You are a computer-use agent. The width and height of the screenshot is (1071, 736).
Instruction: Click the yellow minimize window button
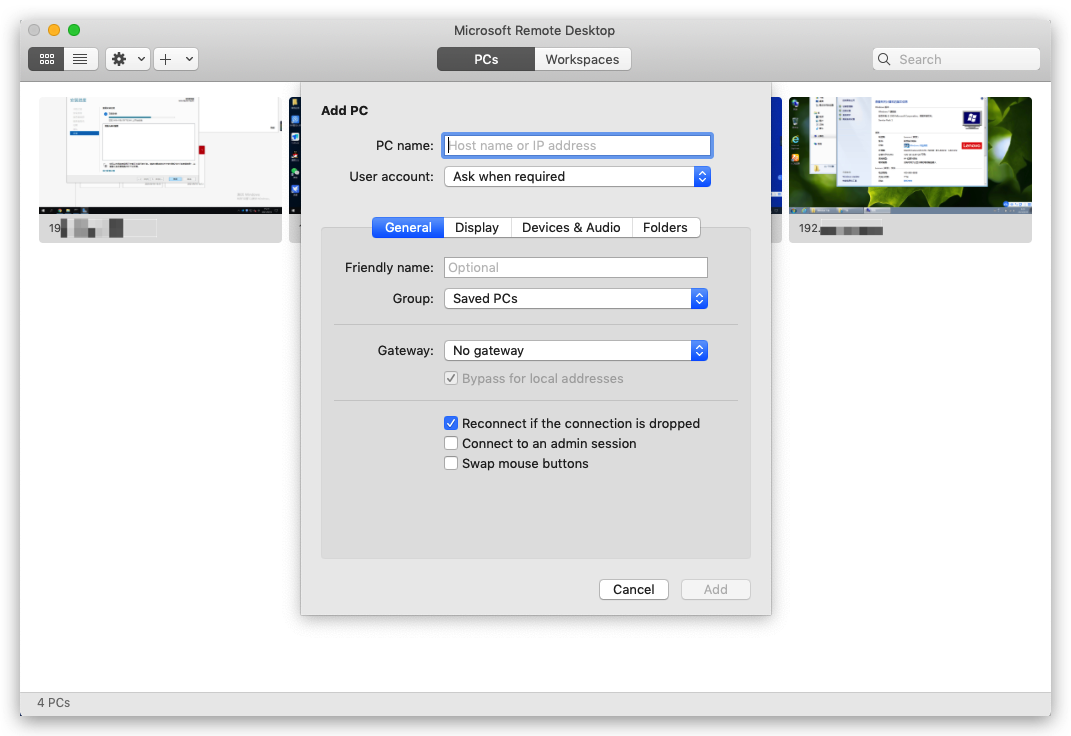click(54, 30)
